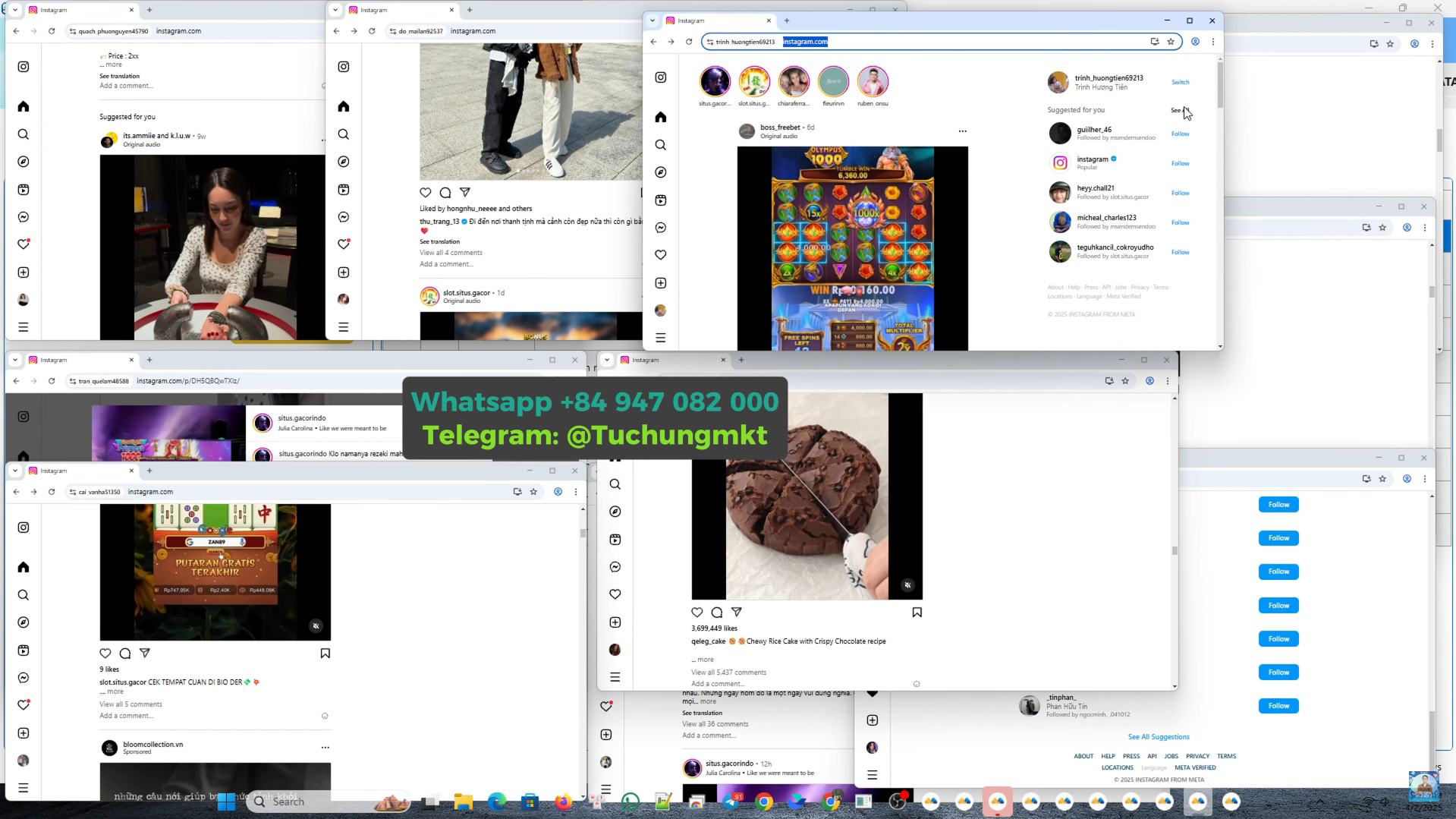This screenshot has height=819, width=1456.
Task: Click the share icon under the qeleg_cake post
Action: coord(737,613)
